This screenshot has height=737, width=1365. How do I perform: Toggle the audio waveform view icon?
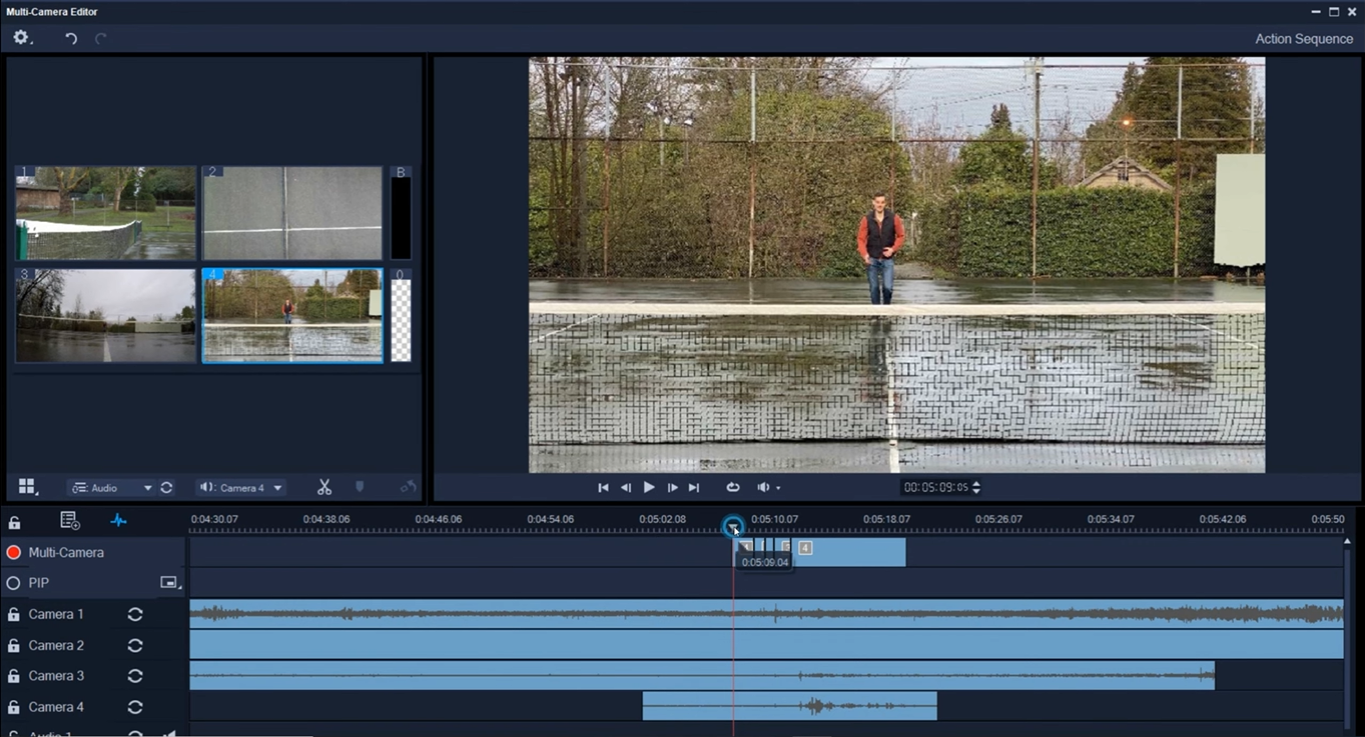pyautogui.click(x=119, y=520)
